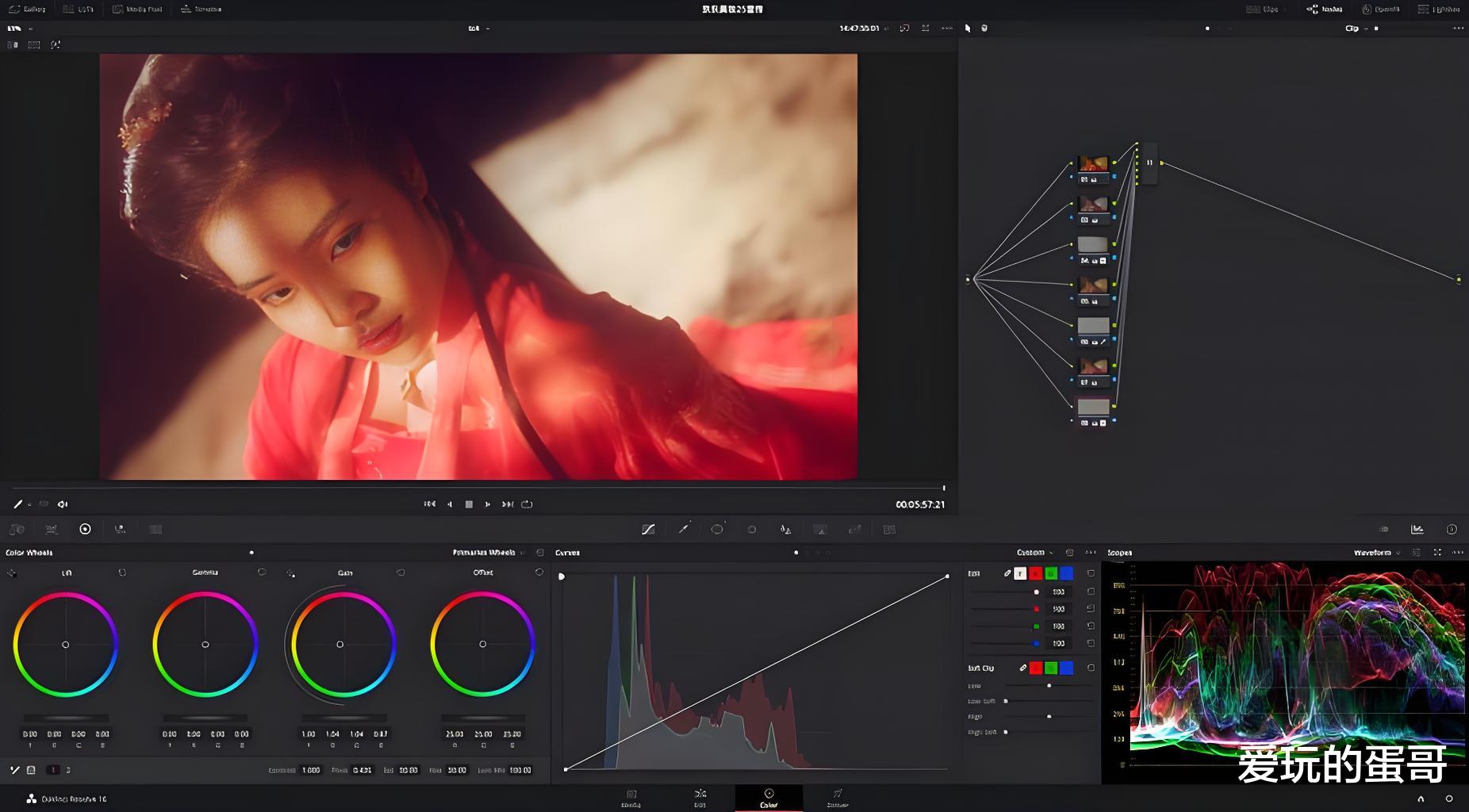Open the Power Window palette
Screen dimensions: 1469x812
coord(717,529)
